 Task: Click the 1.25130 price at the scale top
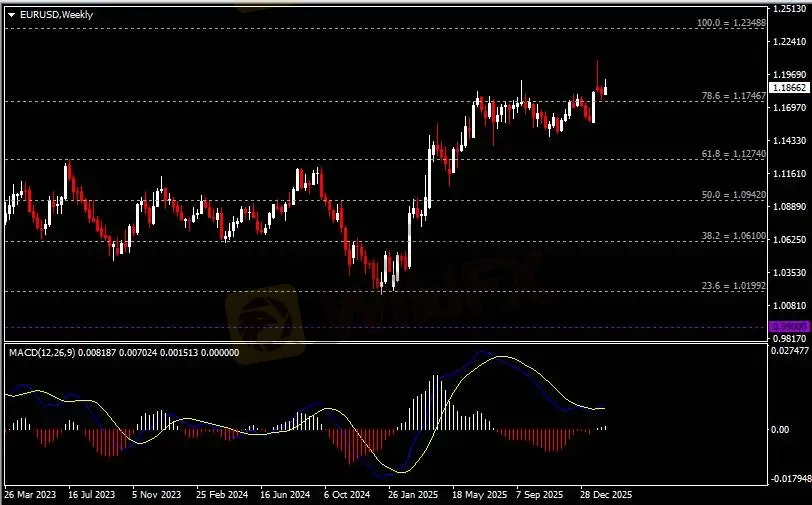pos(791,9)
